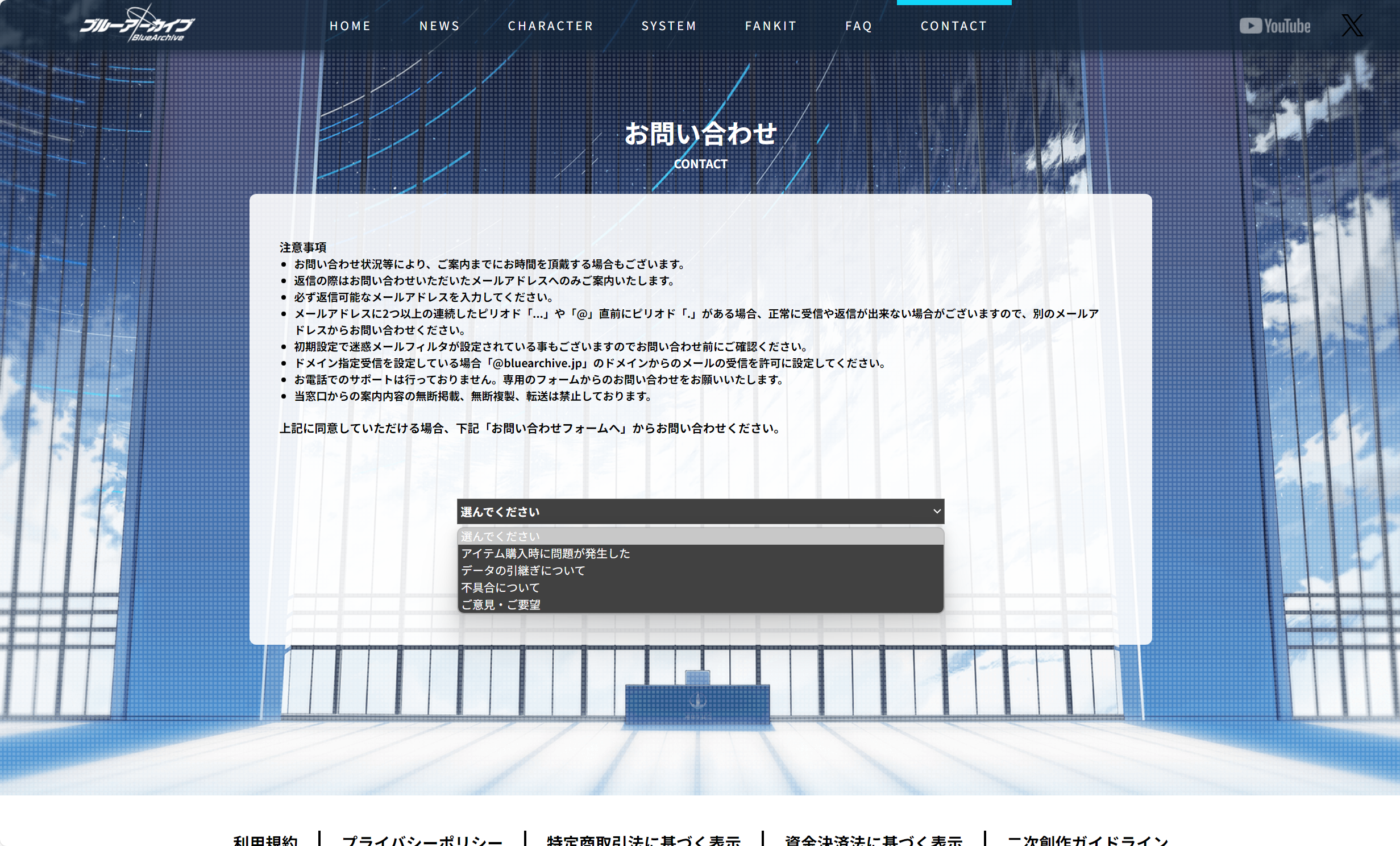Click the Blue Archive logo
The width and height of the screenshot is (1400, 846).
(136, 25)
